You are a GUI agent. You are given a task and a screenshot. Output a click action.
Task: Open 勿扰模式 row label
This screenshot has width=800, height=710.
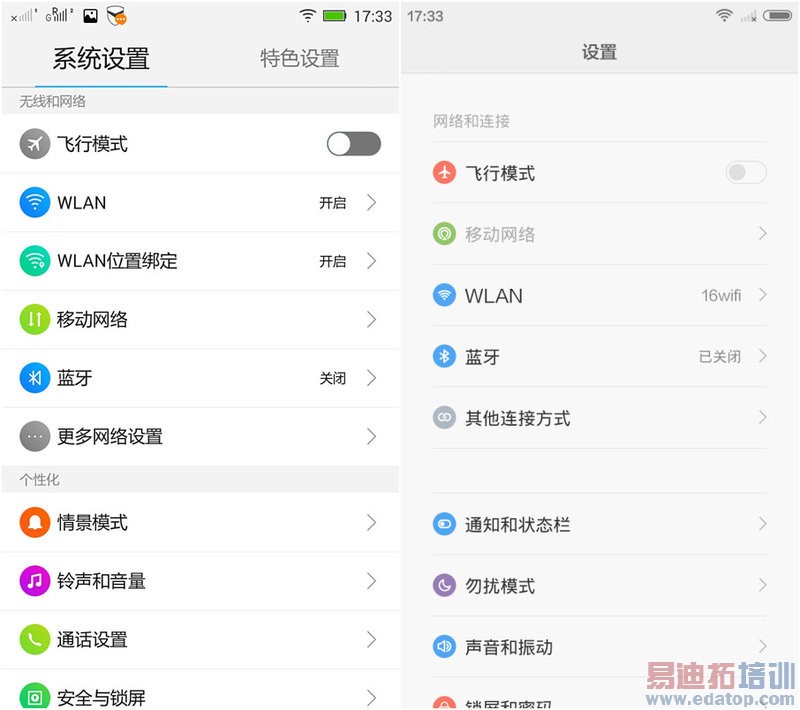(x=500, y=586)
